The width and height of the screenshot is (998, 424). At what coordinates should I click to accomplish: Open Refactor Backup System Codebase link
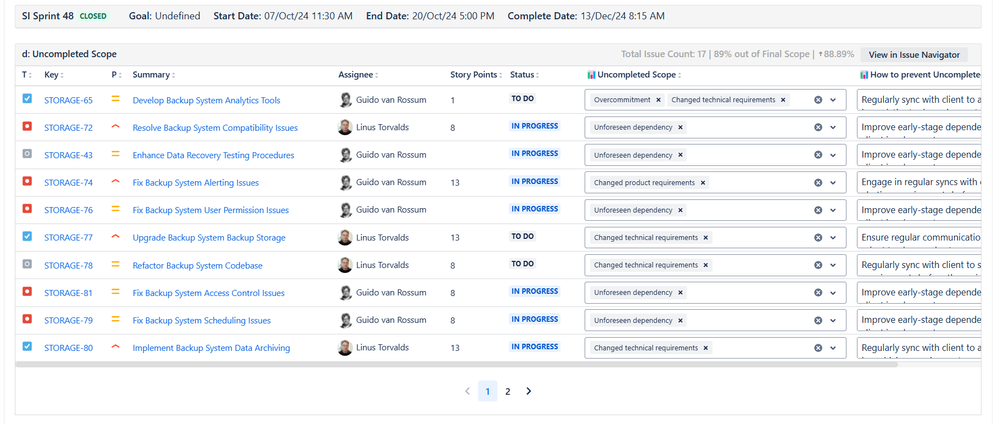pyautogui.click(x=197, y=265)
